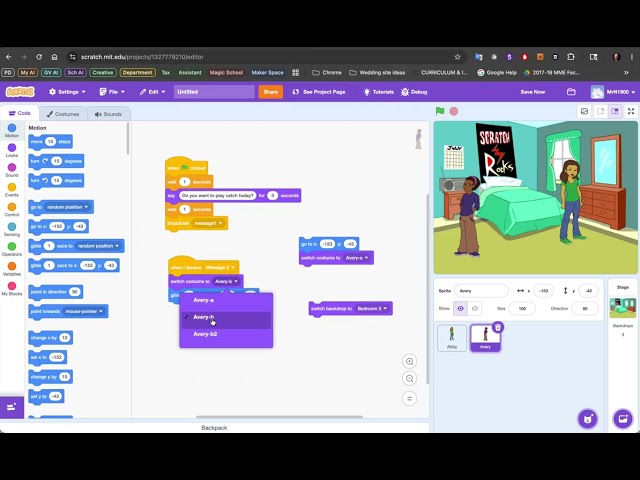Reset workspace zoom to default
640x480 pixels.
(x=409, y=398)
